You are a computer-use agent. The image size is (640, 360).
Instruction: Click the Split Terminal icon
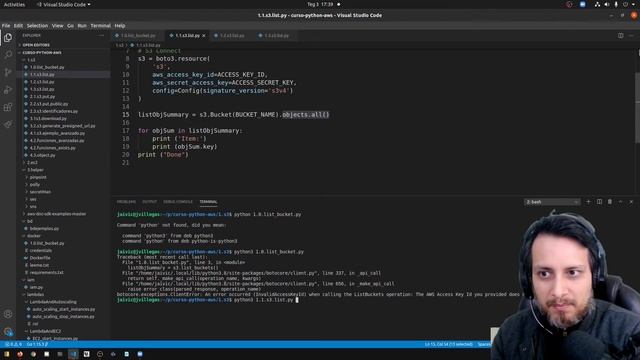tap(599, 202)
